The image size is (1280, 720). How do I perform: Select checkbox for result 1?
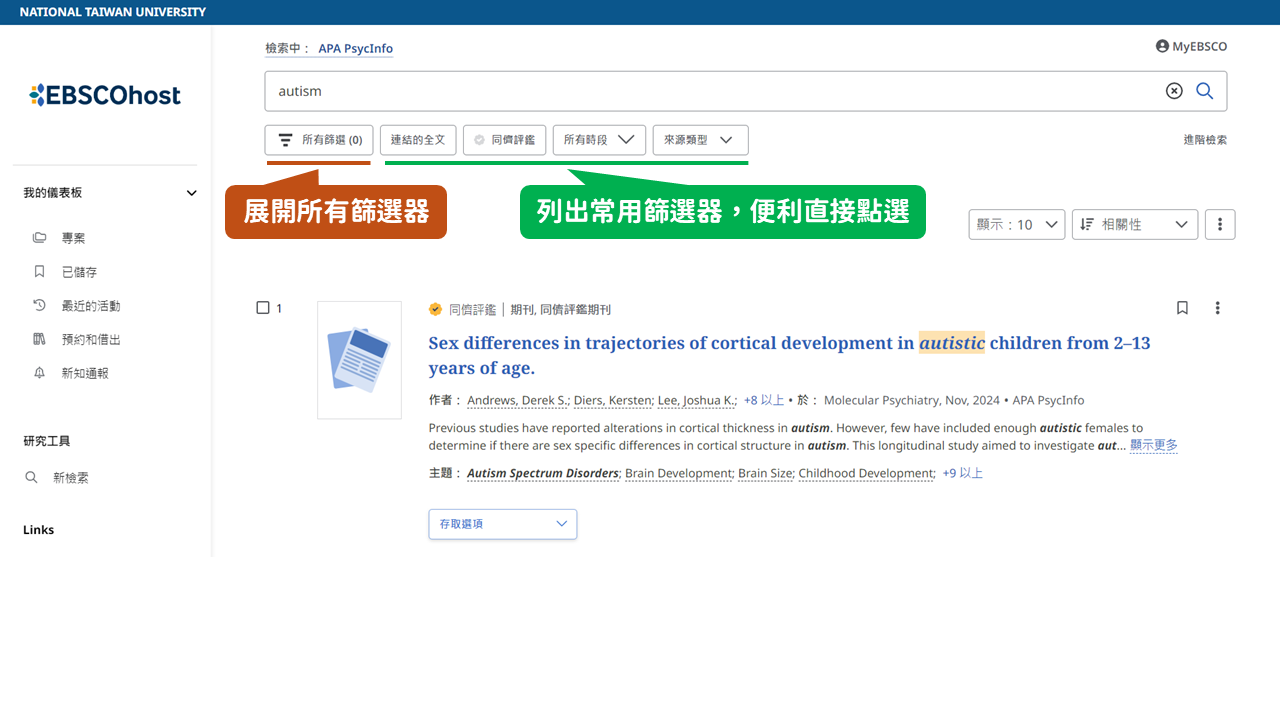tap(263, 308)
